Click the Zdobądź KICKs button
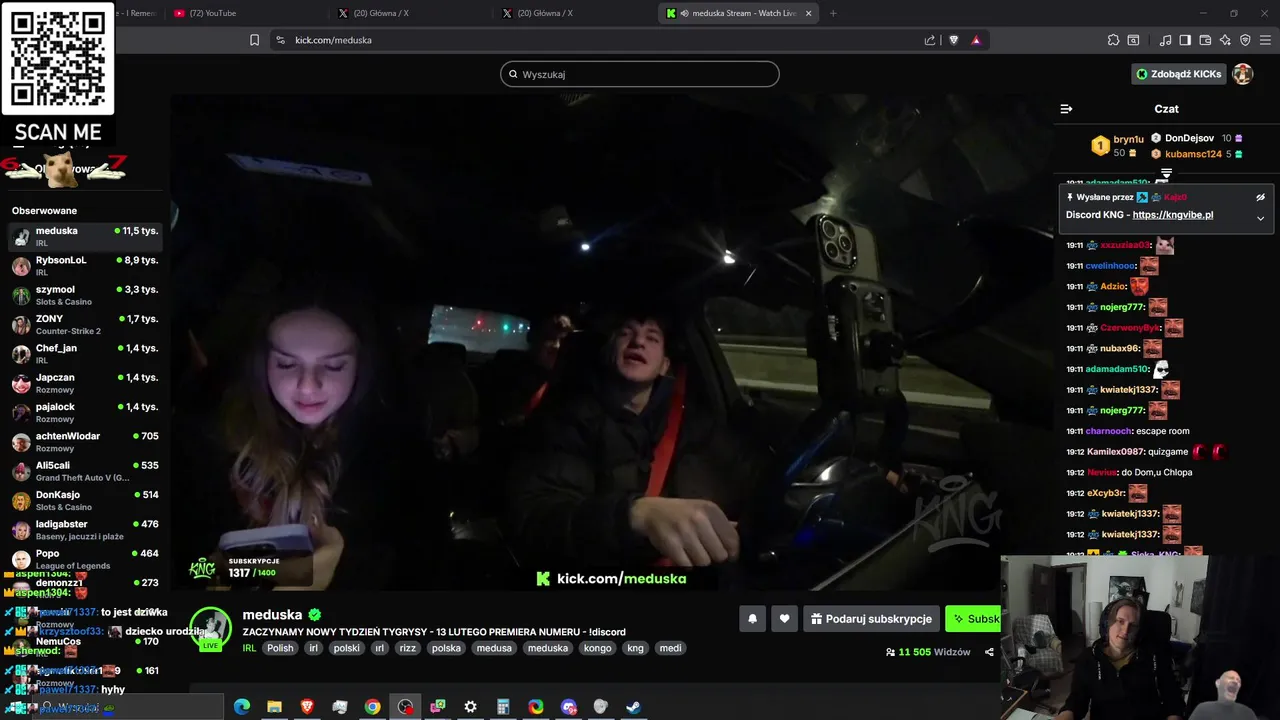 click(1178, 74)
